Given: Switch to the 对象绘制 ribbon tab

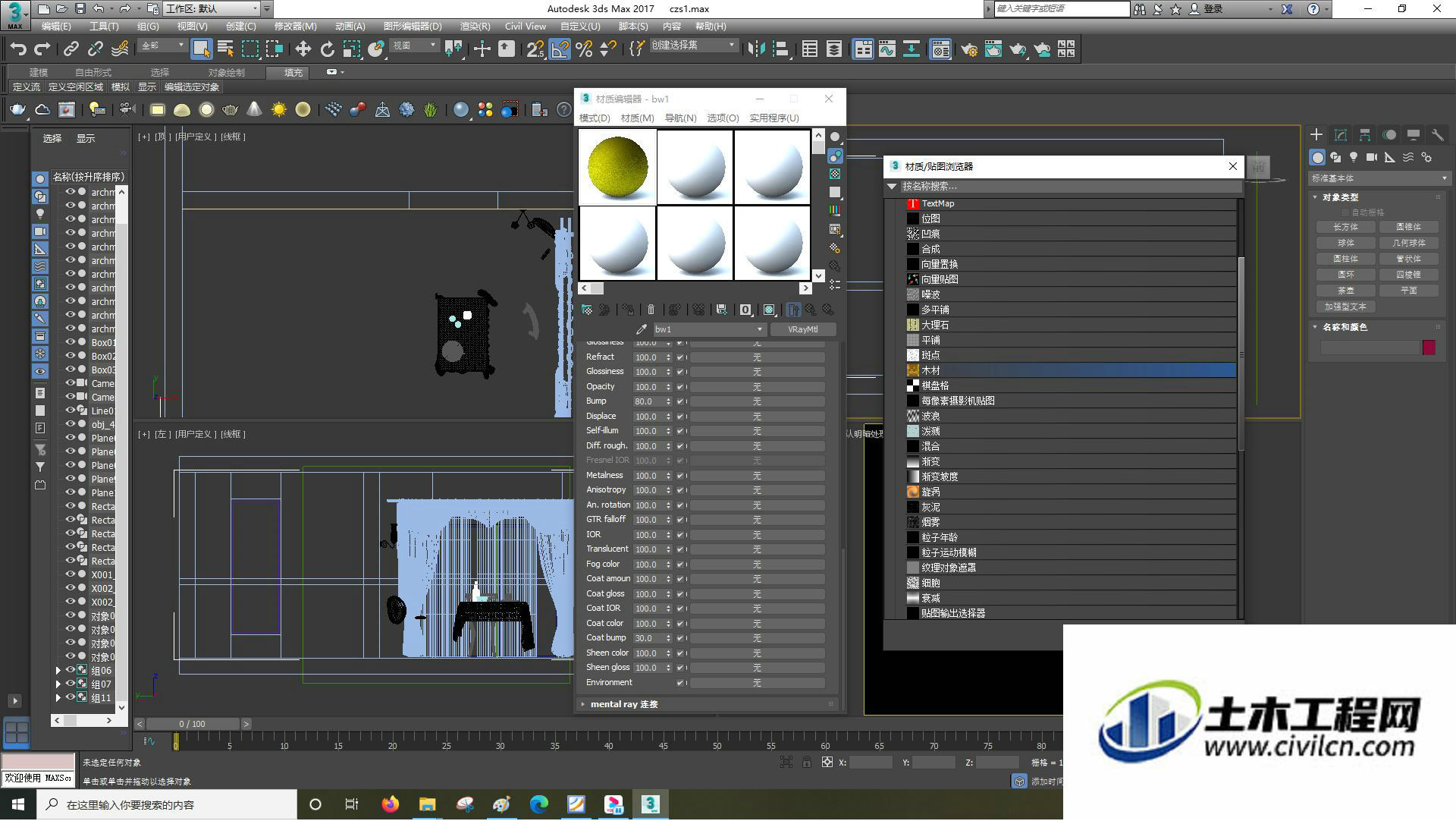Looking at the screenshot, I should tap(226, 73).
